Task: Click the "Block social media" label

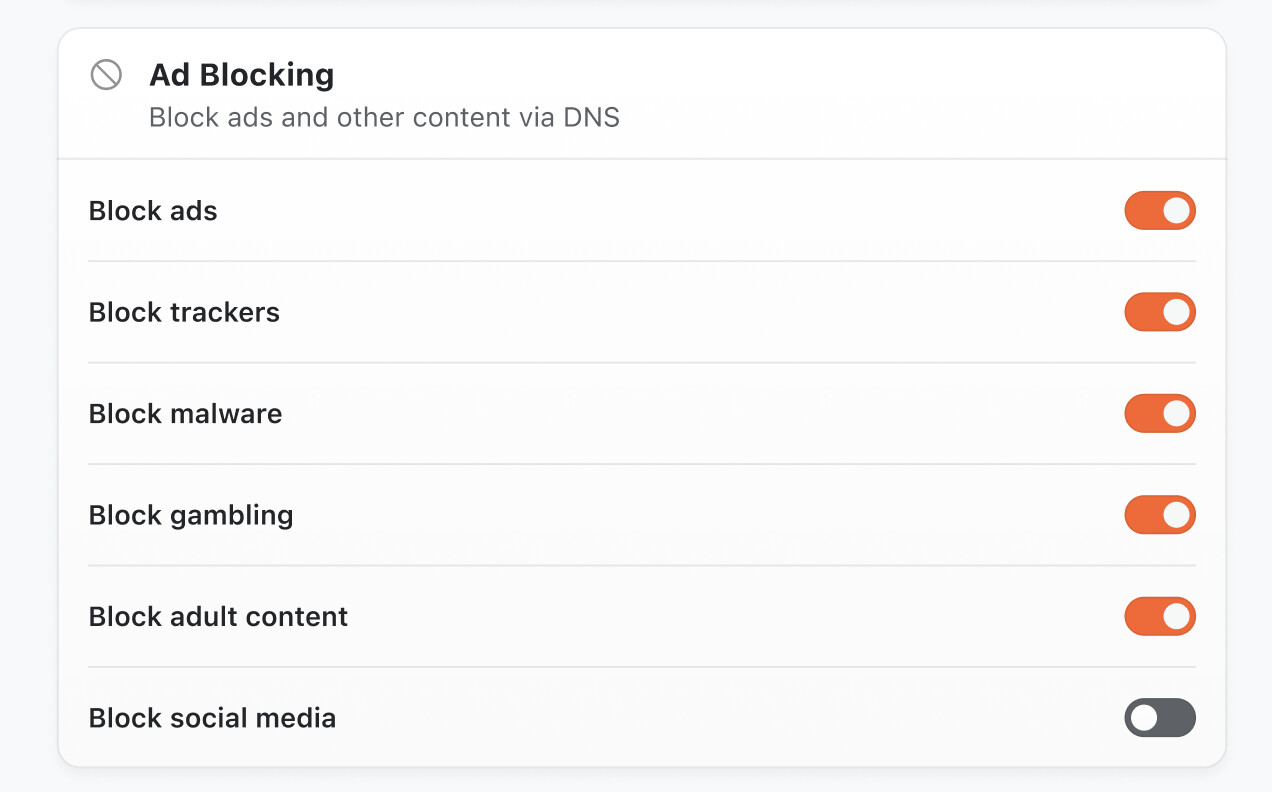Action: point(212,718)
